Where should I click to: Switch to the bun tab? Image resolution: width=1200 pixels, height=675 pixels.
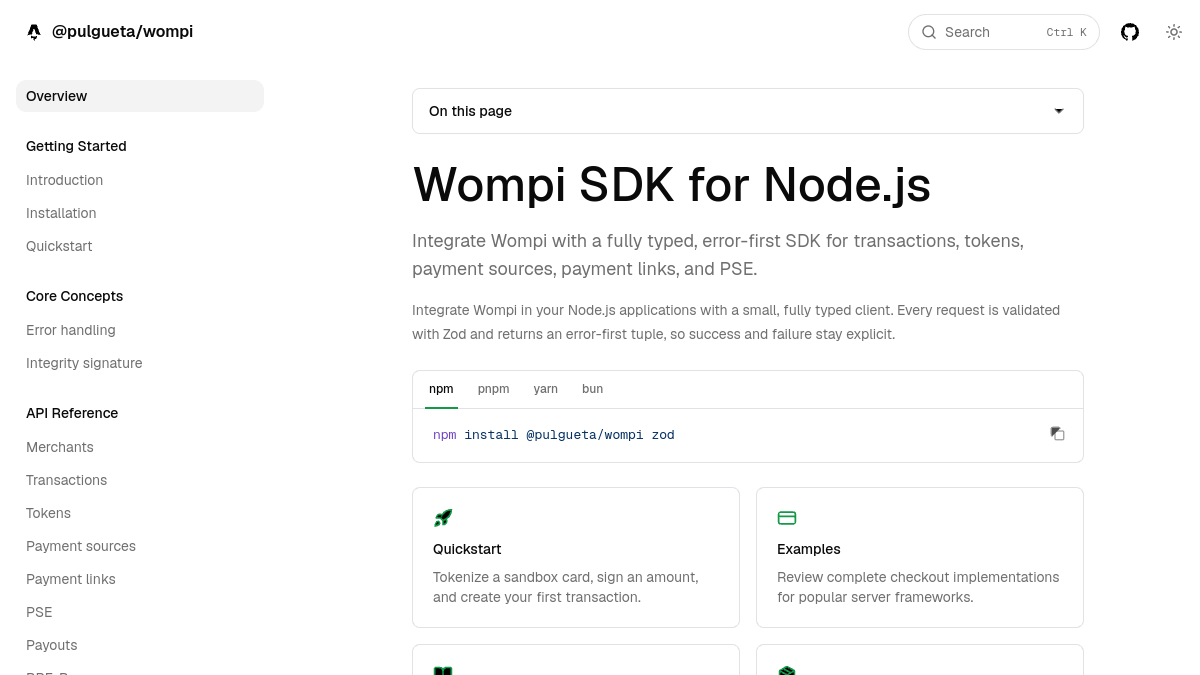point(593,389)
